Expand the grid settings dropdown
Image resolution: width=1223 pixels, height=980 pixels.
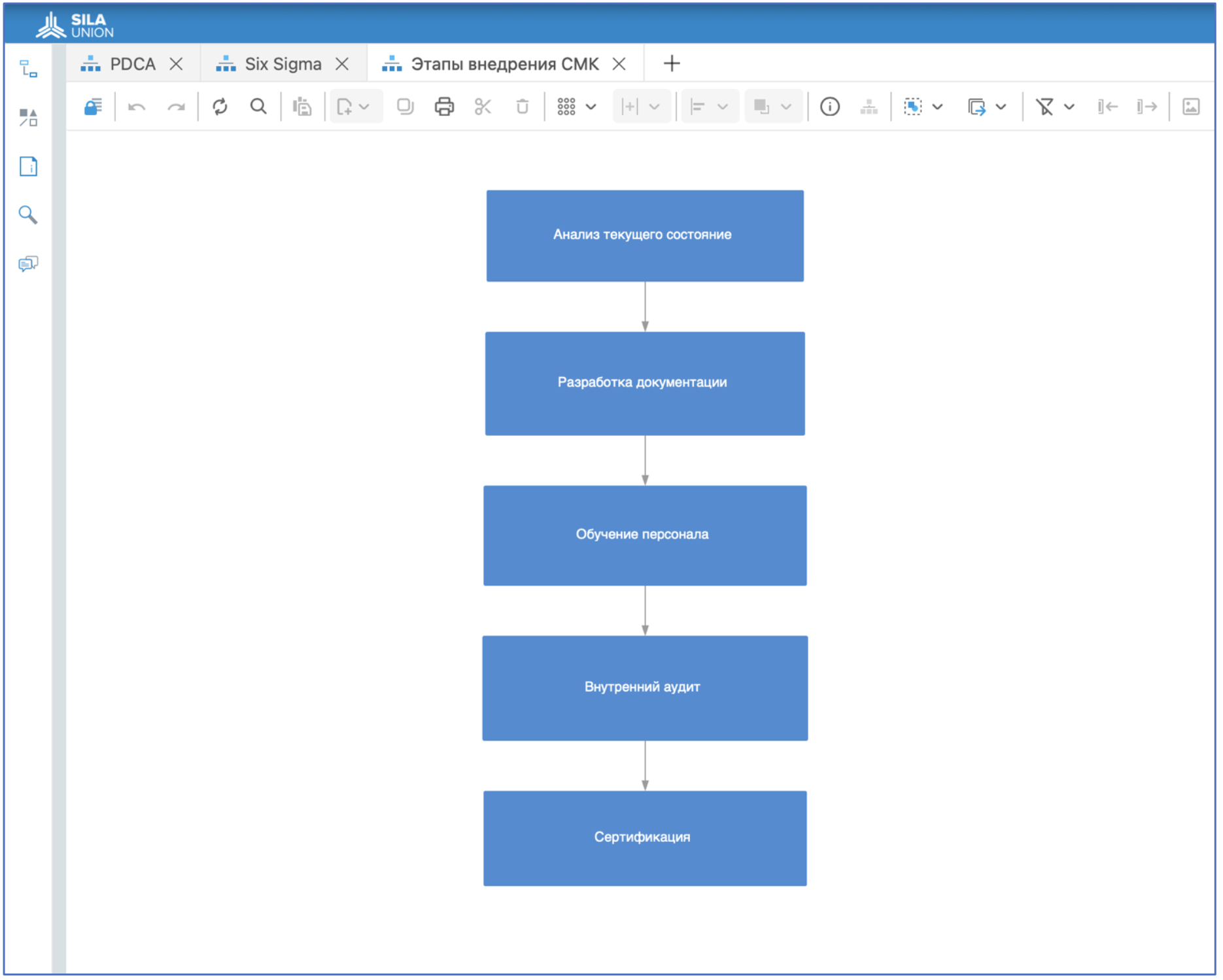pyautogui.click(x=591, y=107)
